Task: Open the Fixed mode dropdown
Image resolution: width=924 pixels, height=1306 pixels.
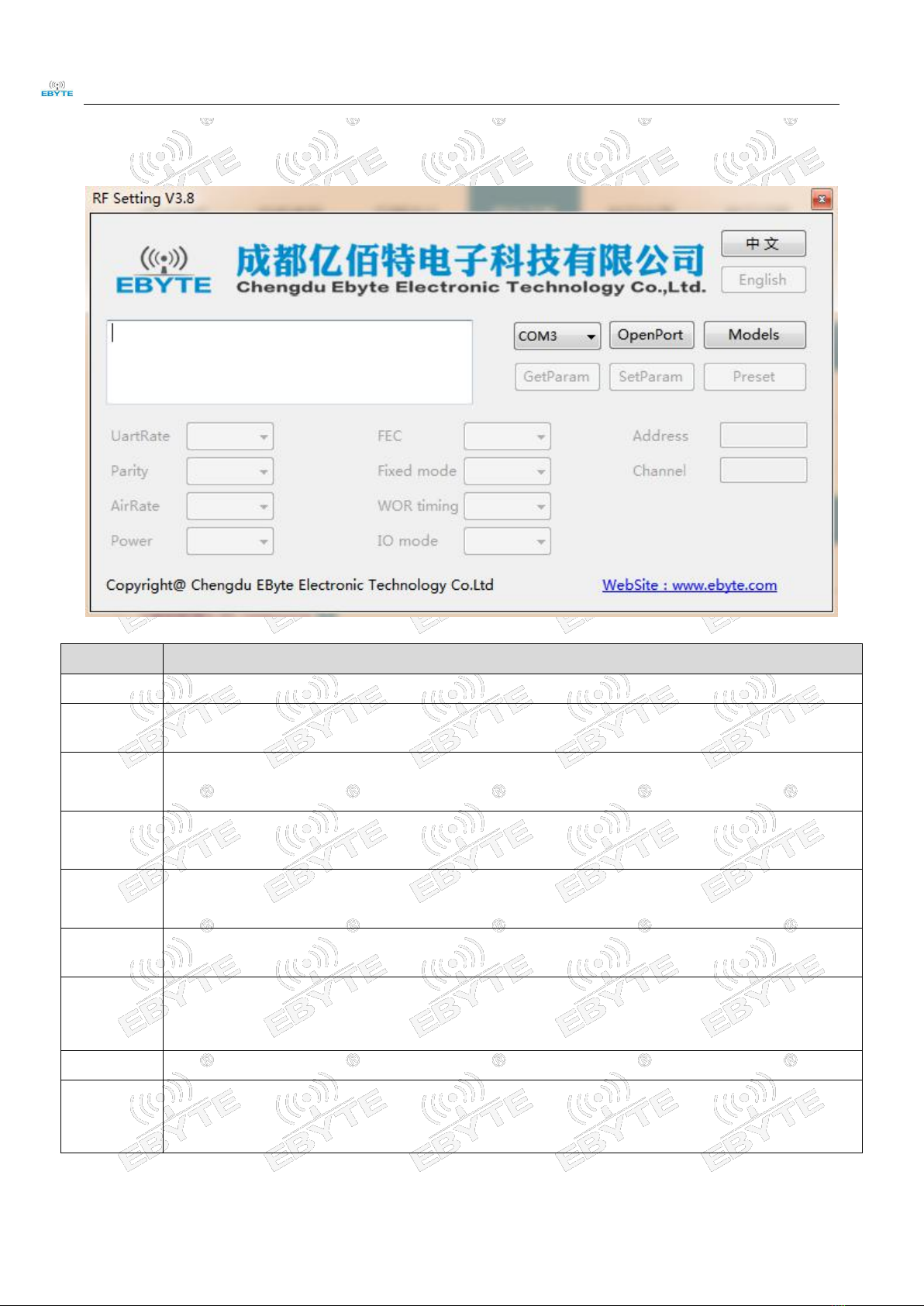Action: tap(508, 471)
